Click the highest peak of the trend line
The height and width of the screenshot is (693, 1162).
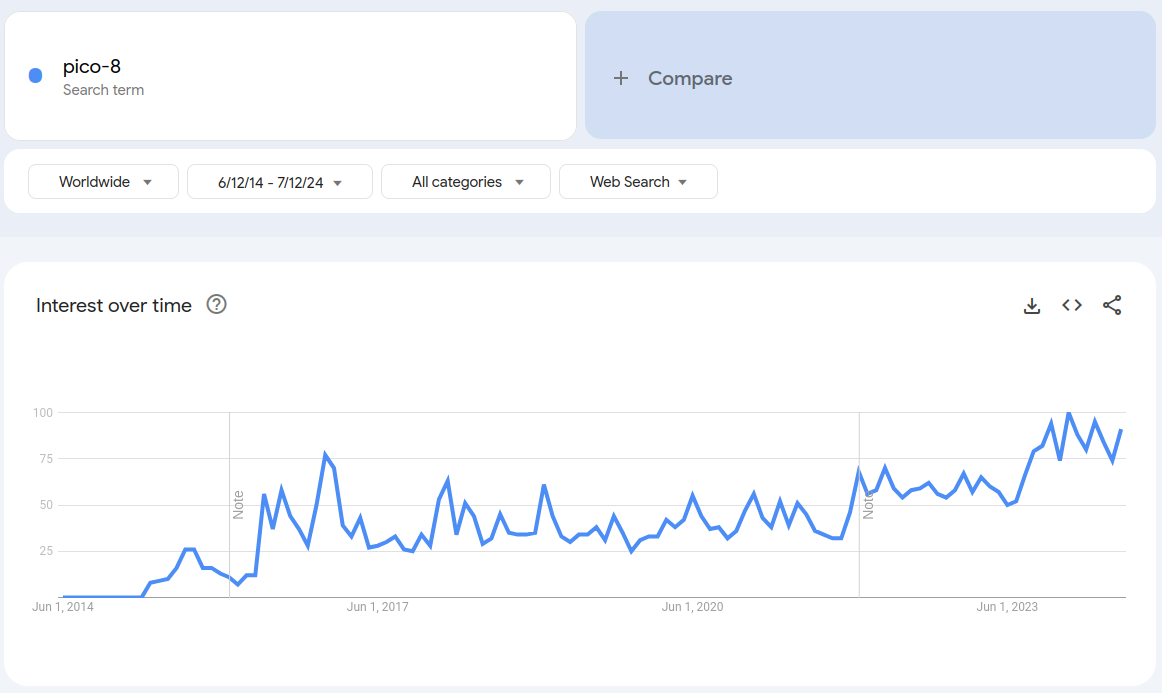1068,412
